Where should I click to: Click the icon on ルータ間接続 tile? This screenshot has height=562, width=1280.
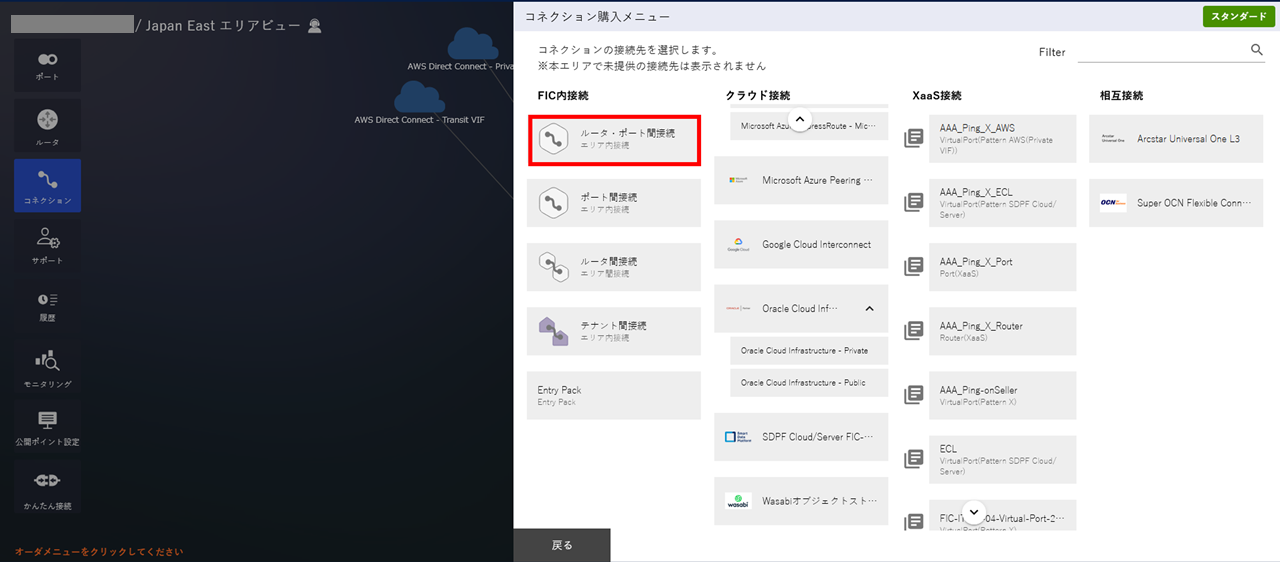553,267
